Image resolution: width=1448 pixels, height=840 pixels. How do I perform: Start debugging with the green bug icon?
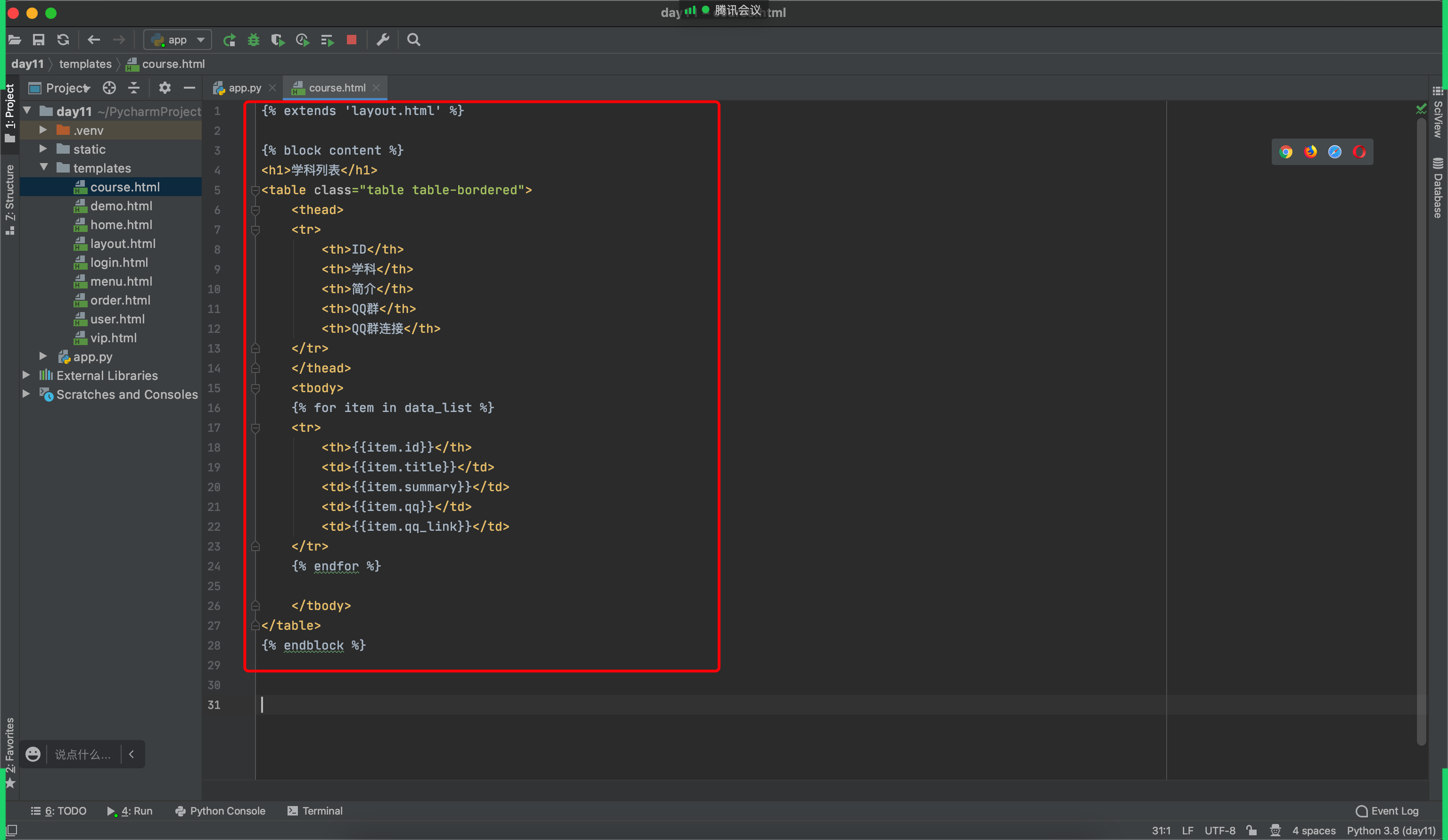tap(254, 40)
